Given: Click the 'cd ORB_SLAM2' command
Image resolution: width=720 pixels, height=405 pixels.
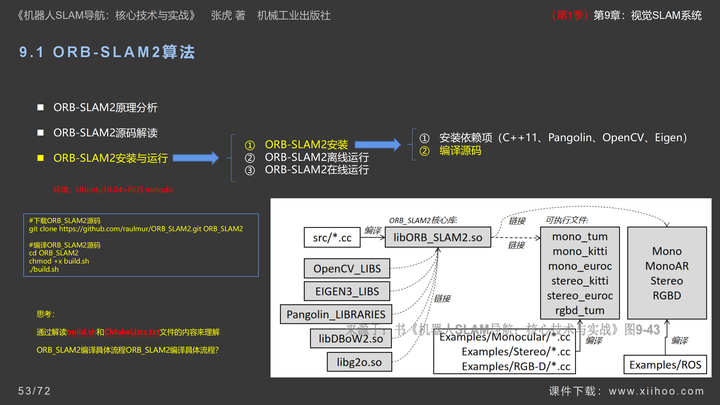Looking at the screenshot, I should (53, 253).
